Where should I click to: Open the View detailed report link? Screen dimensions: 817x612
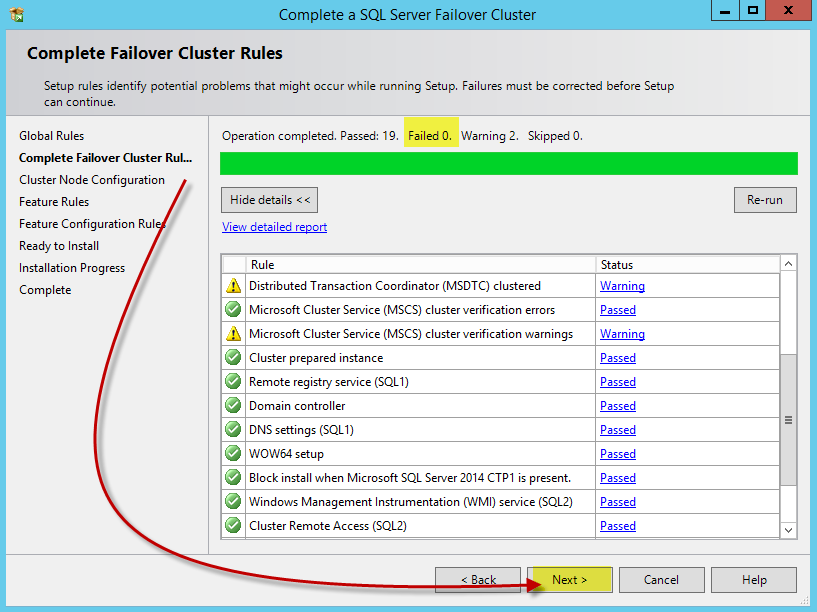point(275,227)
